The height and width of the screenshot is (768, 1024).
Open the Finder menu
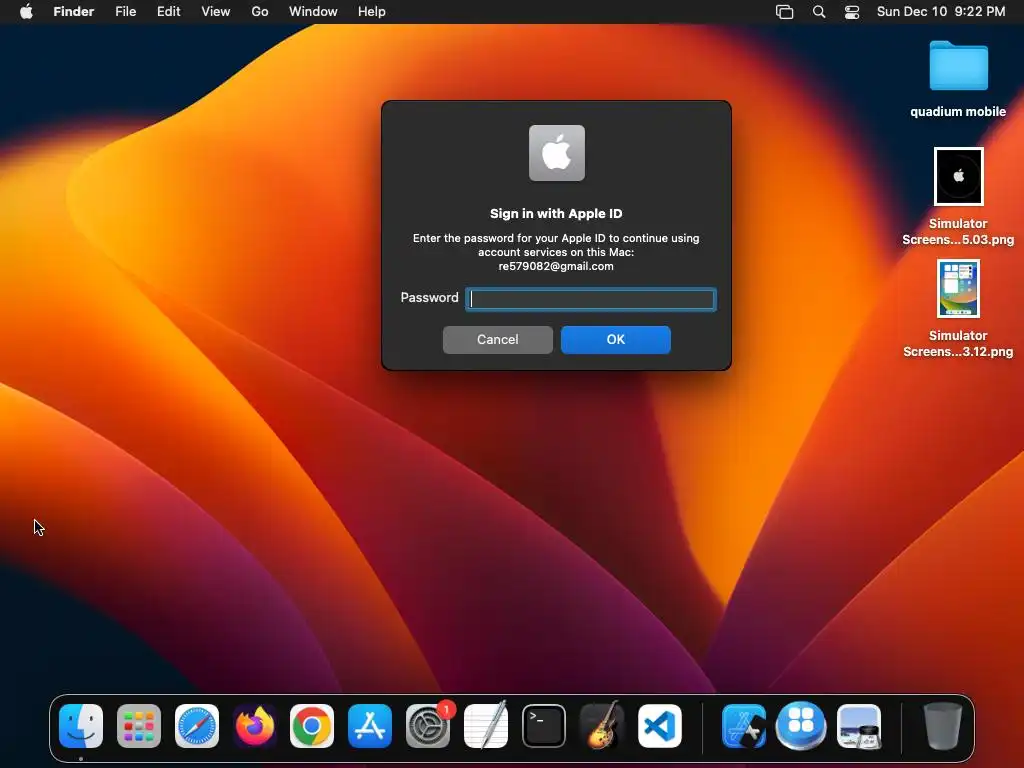pyautogui.click(x=74, y=12)
